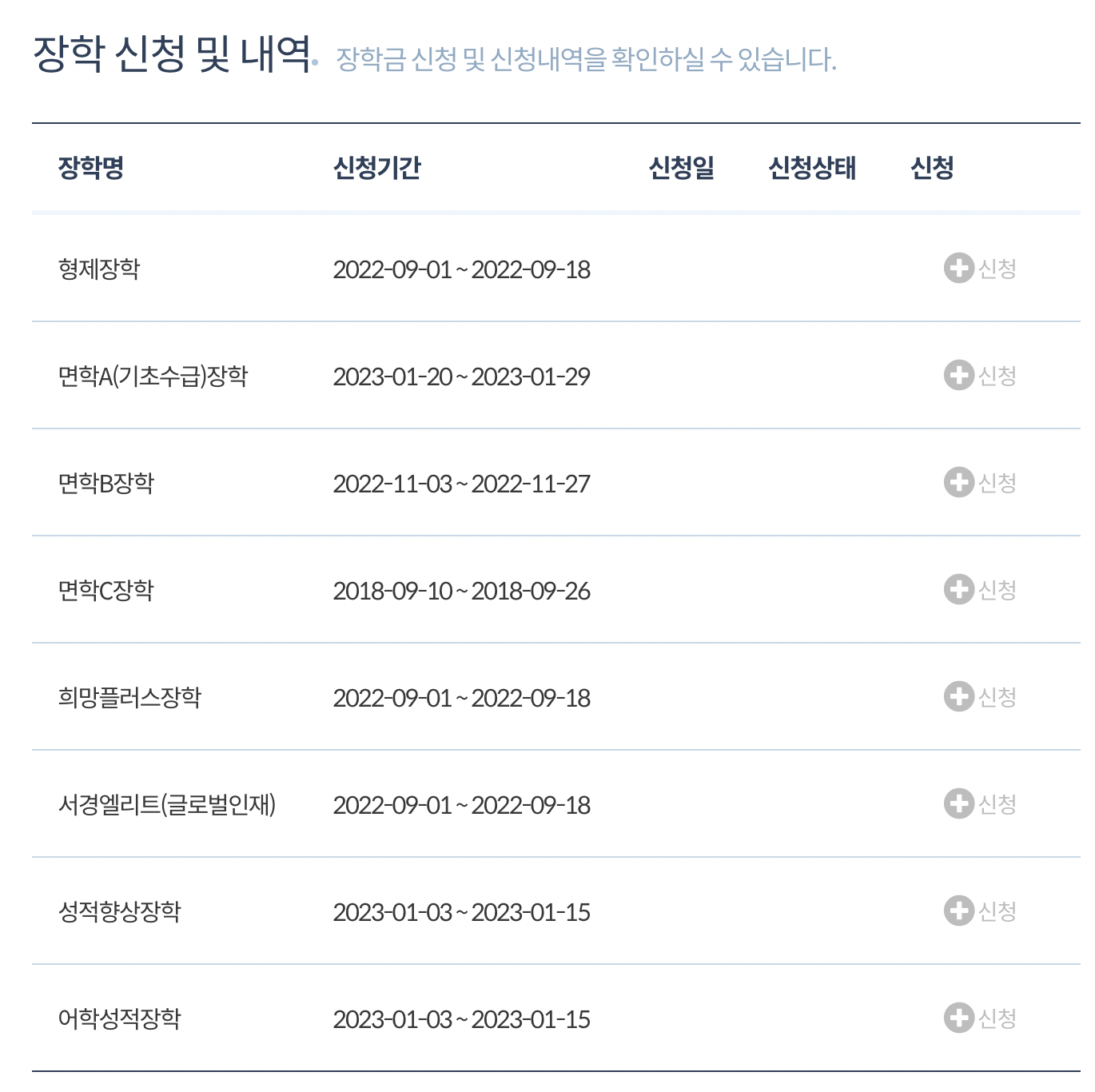Select the 신청 column header
1095x1092 pixels.
tap(932, 168)
